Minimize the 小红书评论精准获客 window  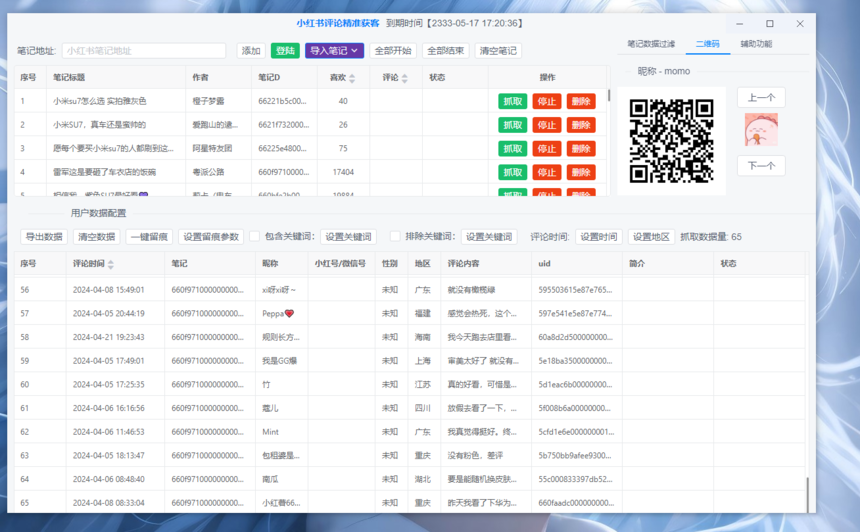point(739,24)
